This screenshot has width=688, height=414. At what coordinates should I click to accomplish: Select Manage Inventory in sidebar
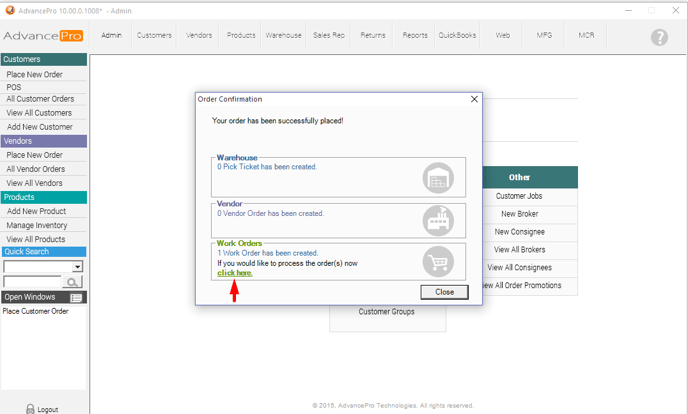37,225
